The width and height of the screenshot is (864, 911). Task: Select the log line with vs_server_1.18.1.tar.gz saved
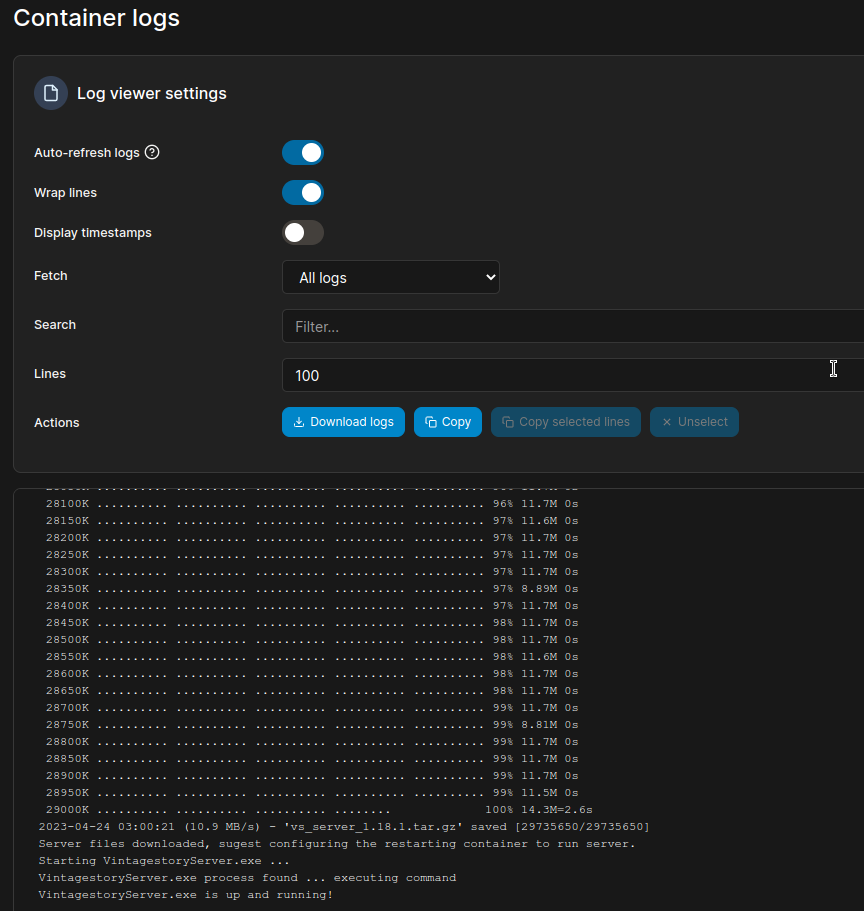343,826
